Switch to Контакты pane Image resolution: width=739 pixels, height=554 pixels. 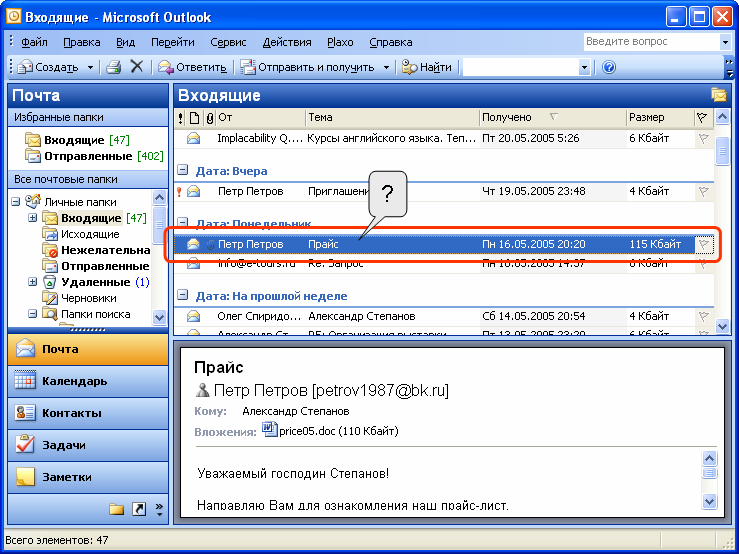(x=88, y=413)
